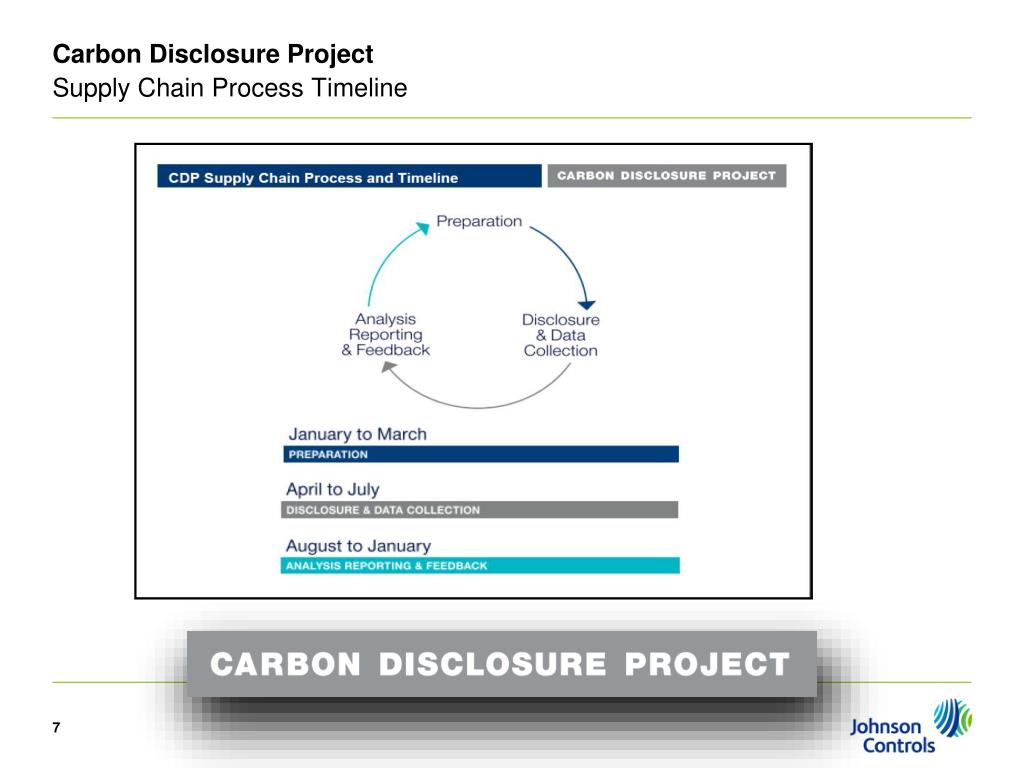Click the subtitle 'Supply Chain Process Timeline'
This screenshot has height=768, width=1024.
pyautogui.click(x=230, y=88)
